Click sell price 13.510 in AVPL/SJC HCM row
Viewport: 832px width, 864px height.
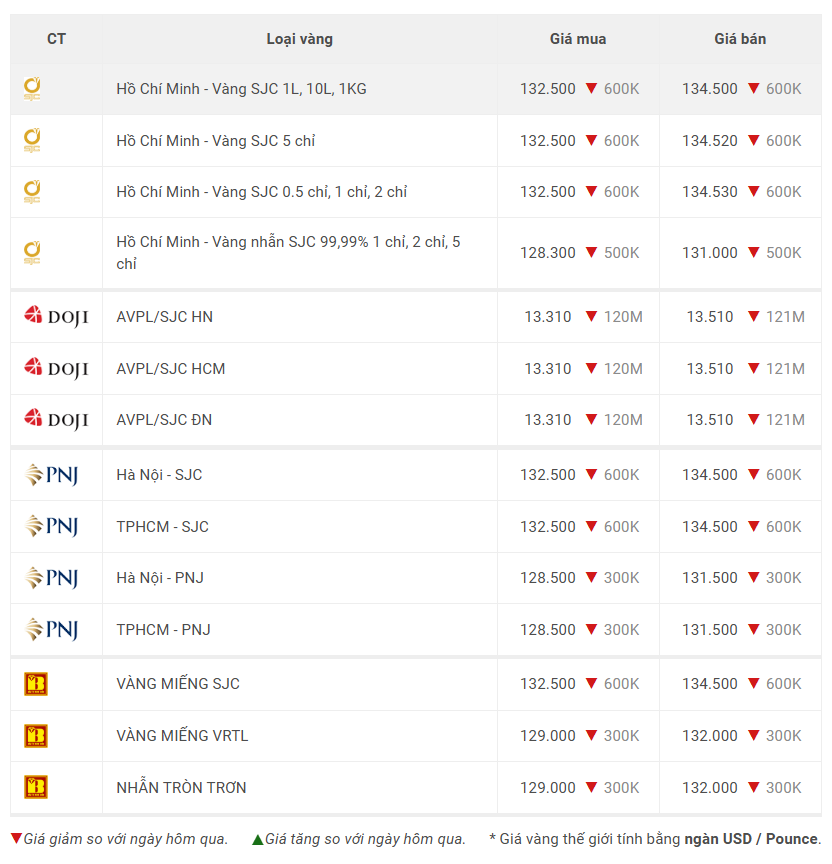coord(710,369)
